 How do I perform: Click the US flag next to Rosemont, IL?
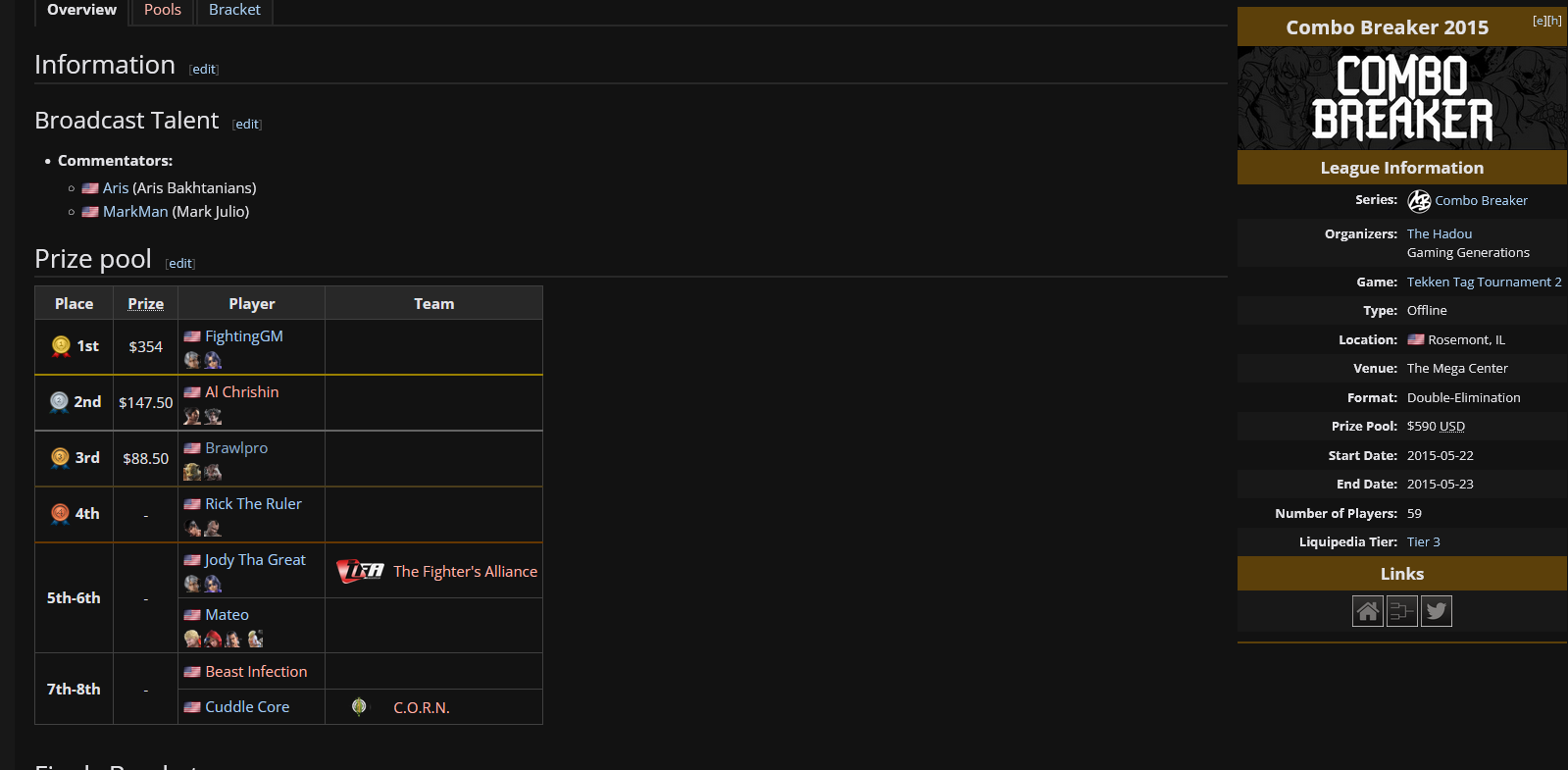pos(1416,339)
